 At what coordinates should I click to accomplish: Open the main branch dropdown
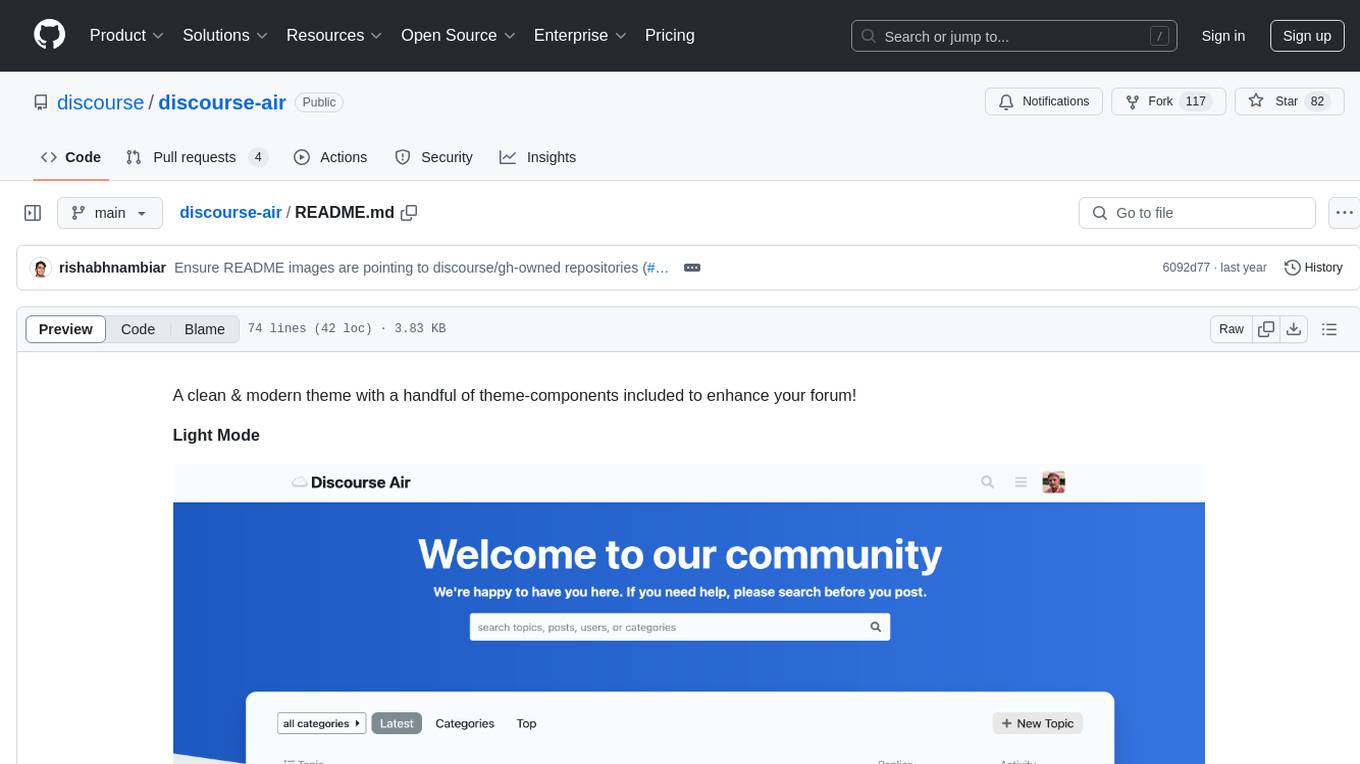(x=109, y=213)
